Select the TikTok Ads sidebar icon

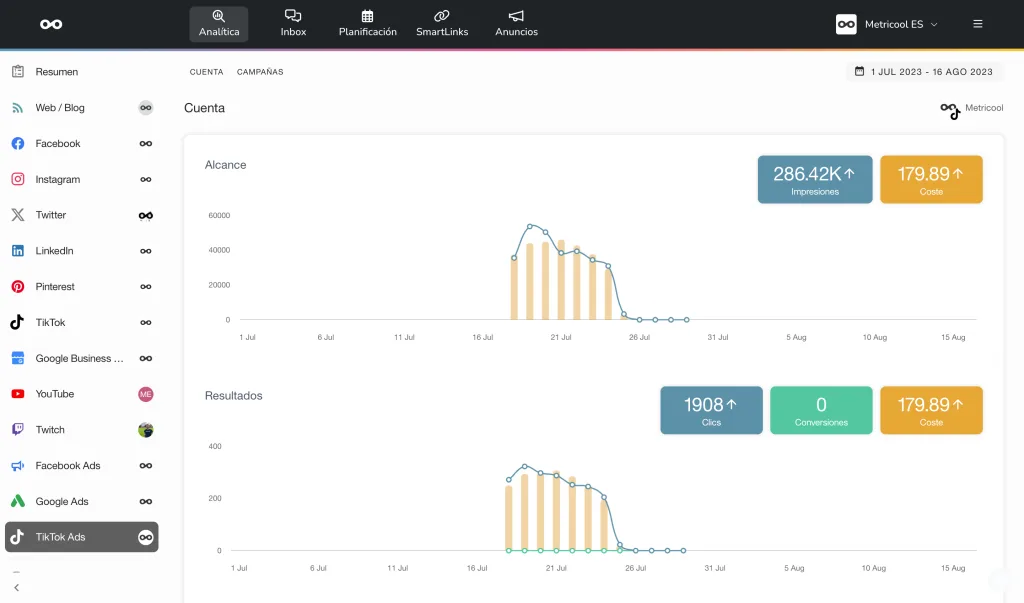[x=18, y=537]
